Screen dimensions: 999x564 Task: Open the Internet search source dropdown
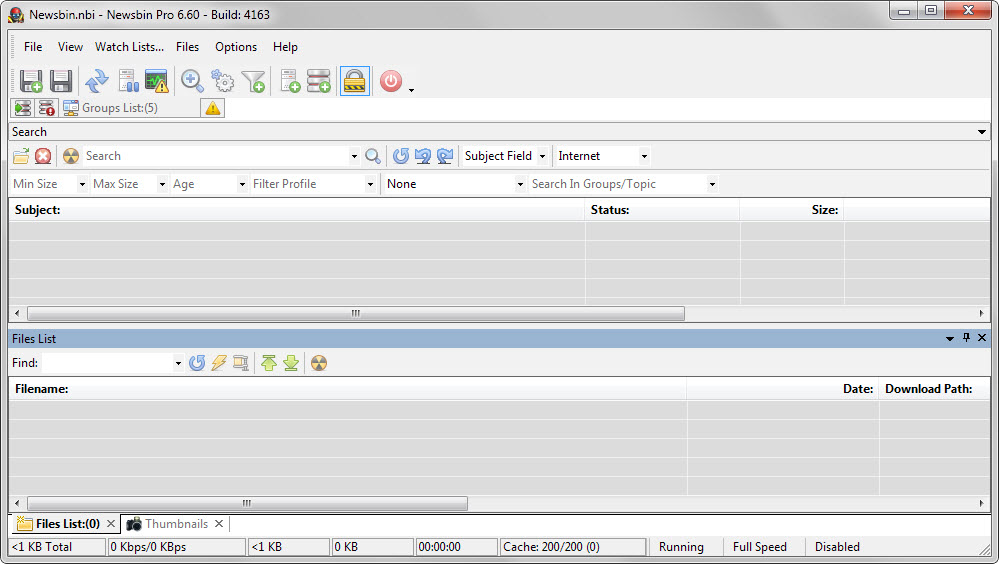point(644,156)
